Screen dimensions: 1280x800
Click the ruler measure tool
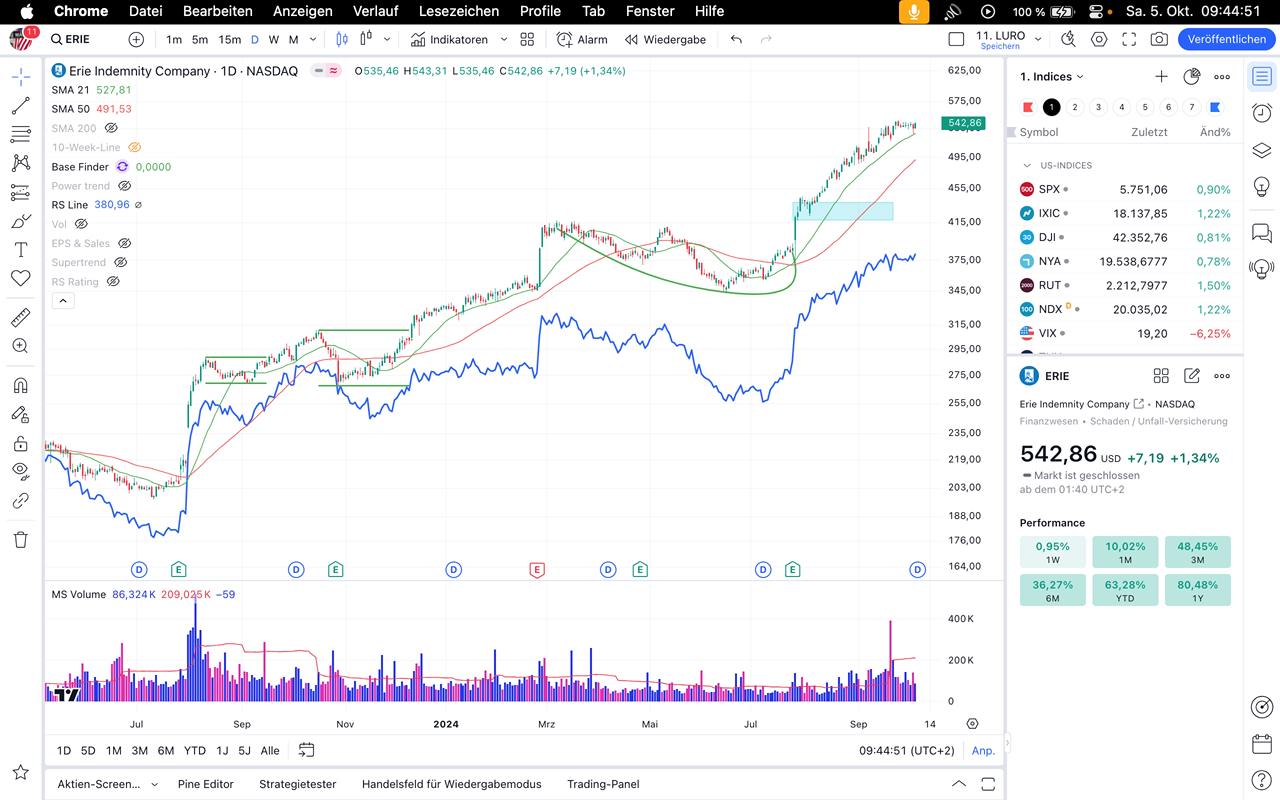click(x=20, y=317)
